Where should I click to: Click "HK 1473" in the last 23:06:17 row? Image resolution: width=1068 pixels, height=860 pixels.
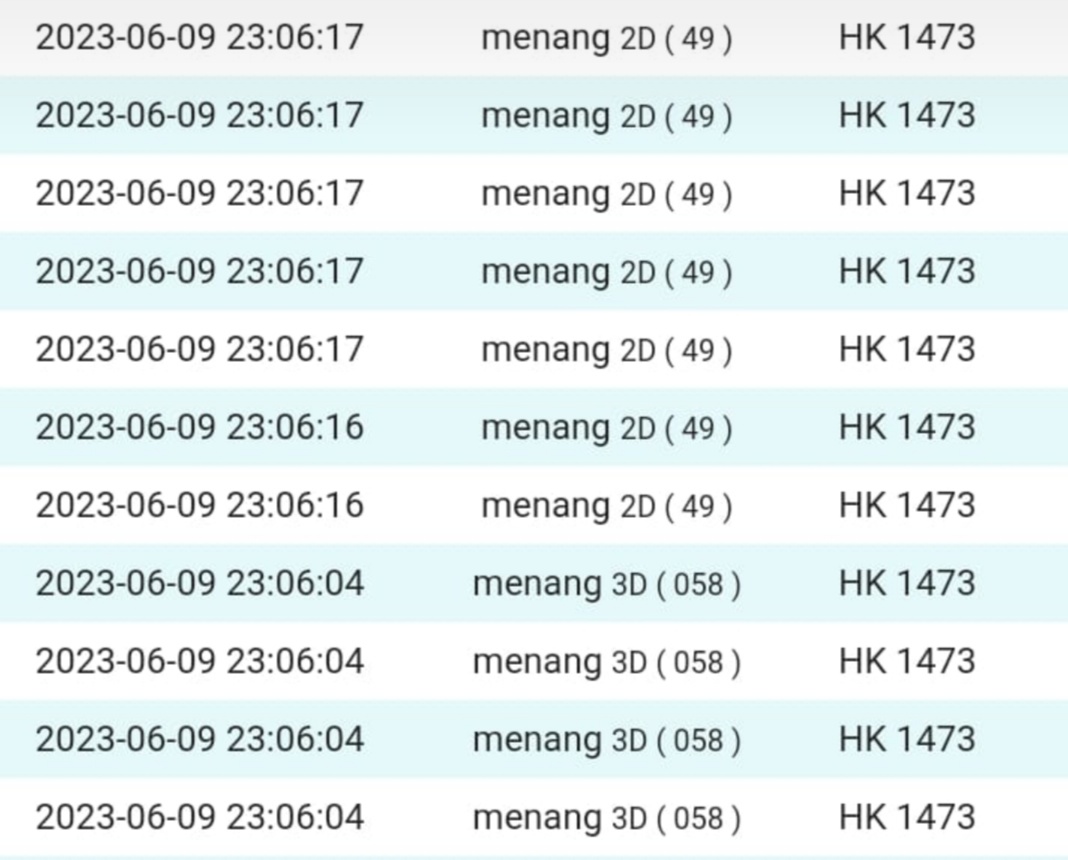906,349
